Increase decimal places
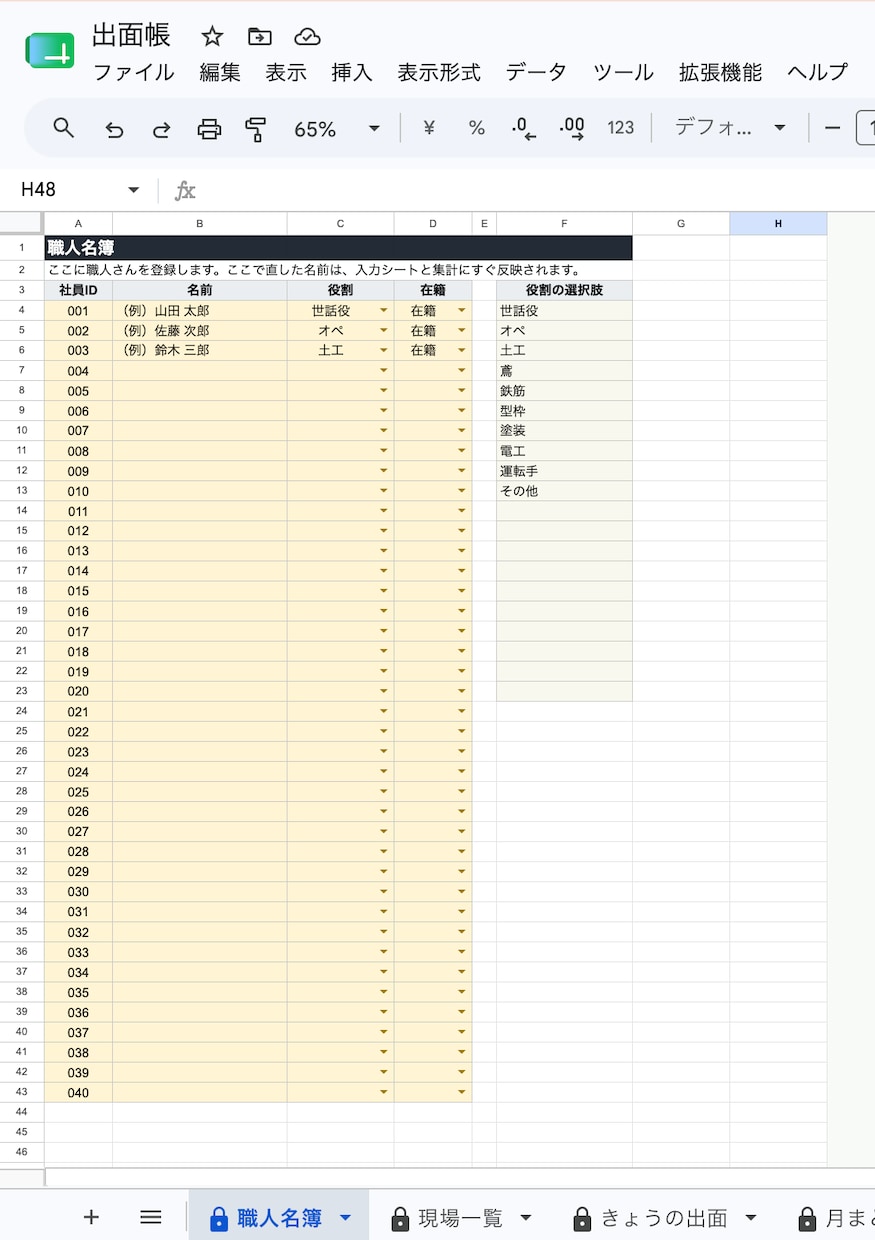This screenshot has width=875, height=1240. point(572,128)
